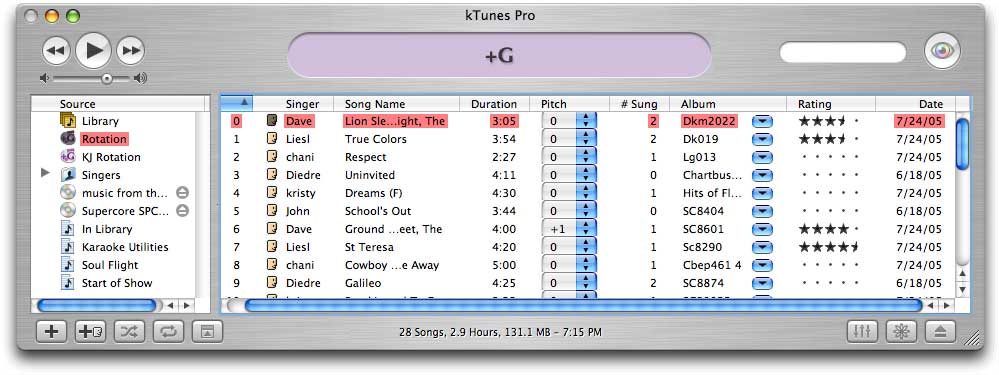
Task: Set star rating for Ground row
Action: click(829, 229)
